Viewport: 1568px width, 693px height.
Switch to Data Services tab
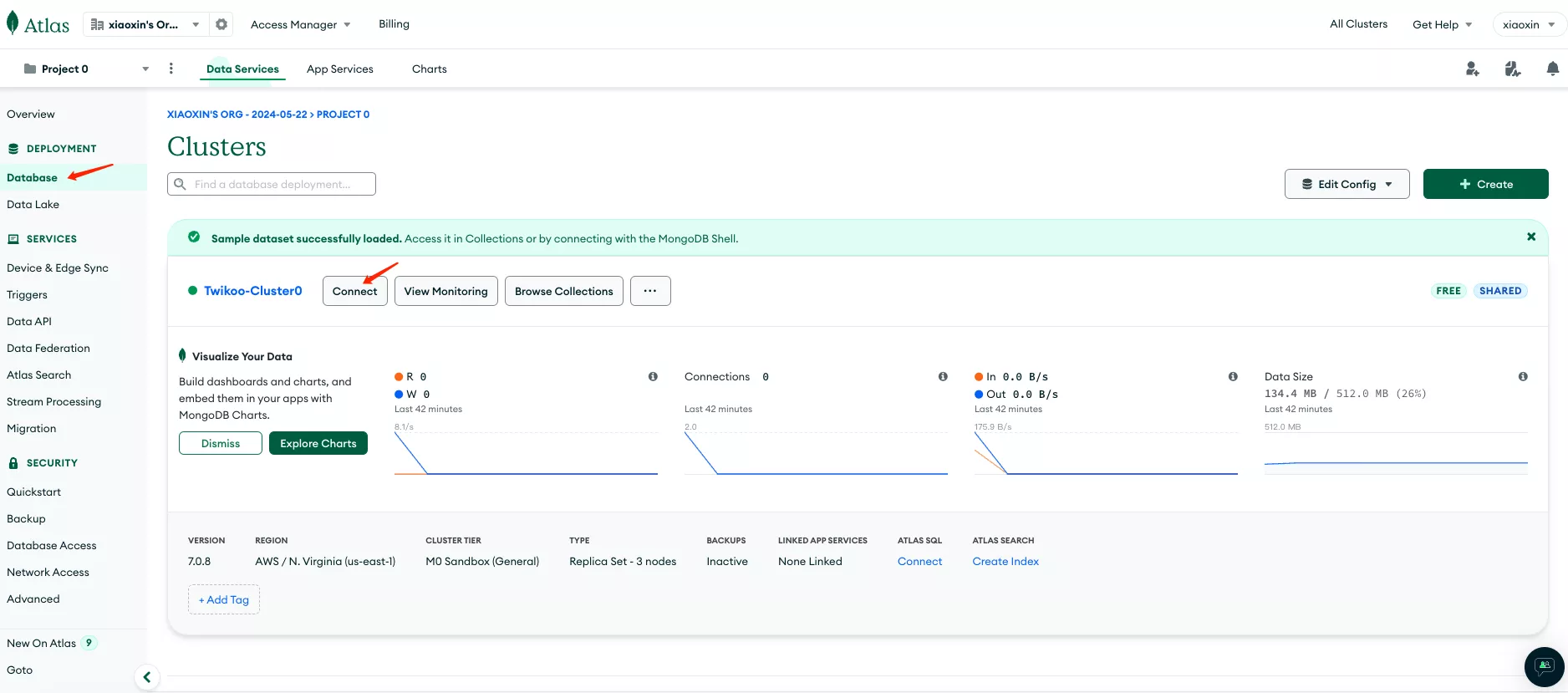pyautogui.click(x=242, y=69)
